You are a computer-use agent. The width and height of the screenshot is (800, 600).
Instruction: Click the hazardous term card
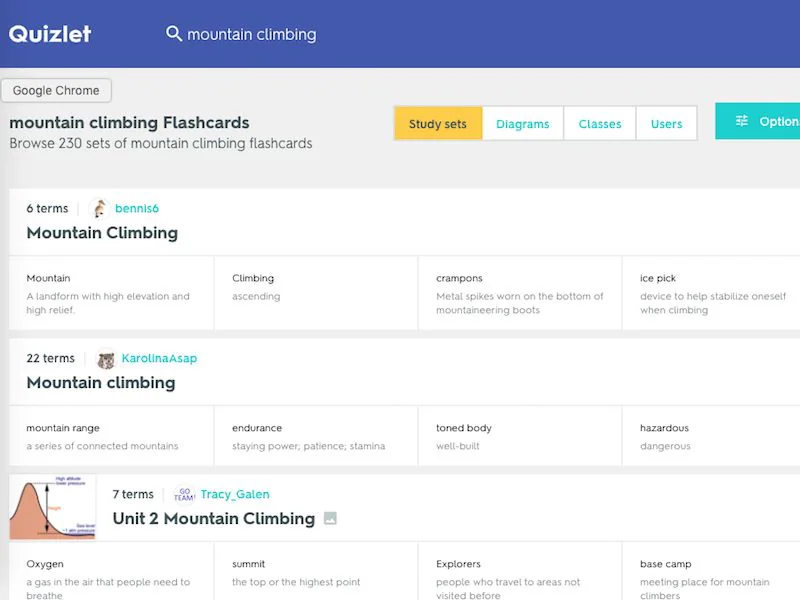(x=711, y=436)
